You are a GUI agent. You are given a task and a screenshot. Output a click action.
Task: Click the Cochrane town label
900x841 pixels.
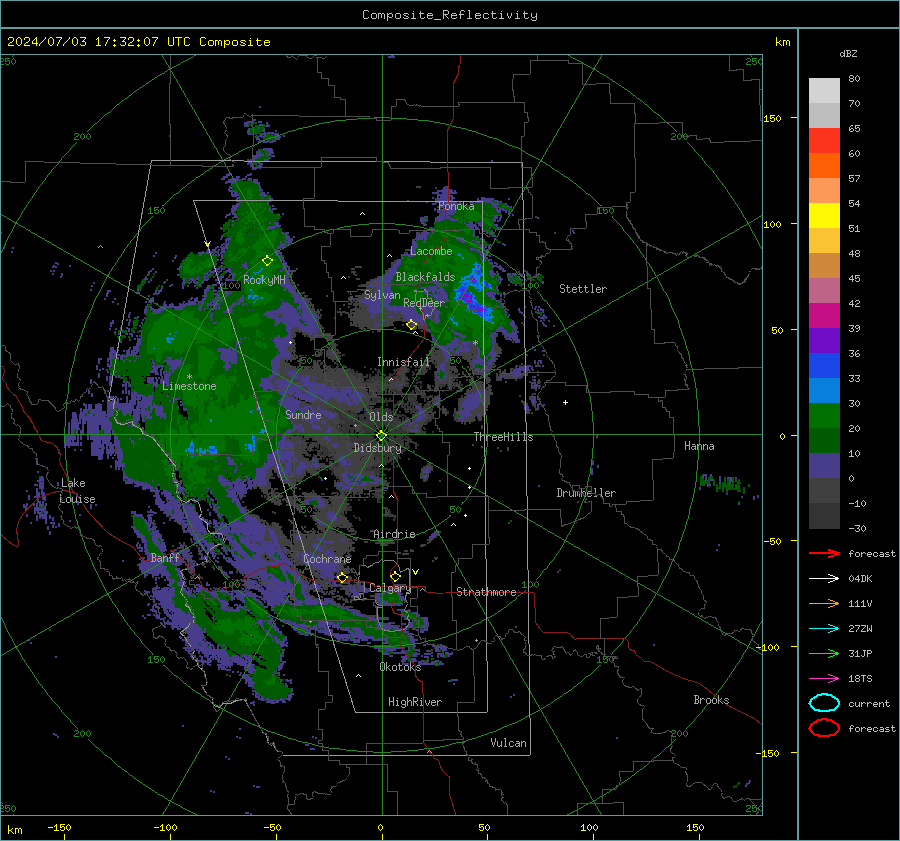point(327,559)
